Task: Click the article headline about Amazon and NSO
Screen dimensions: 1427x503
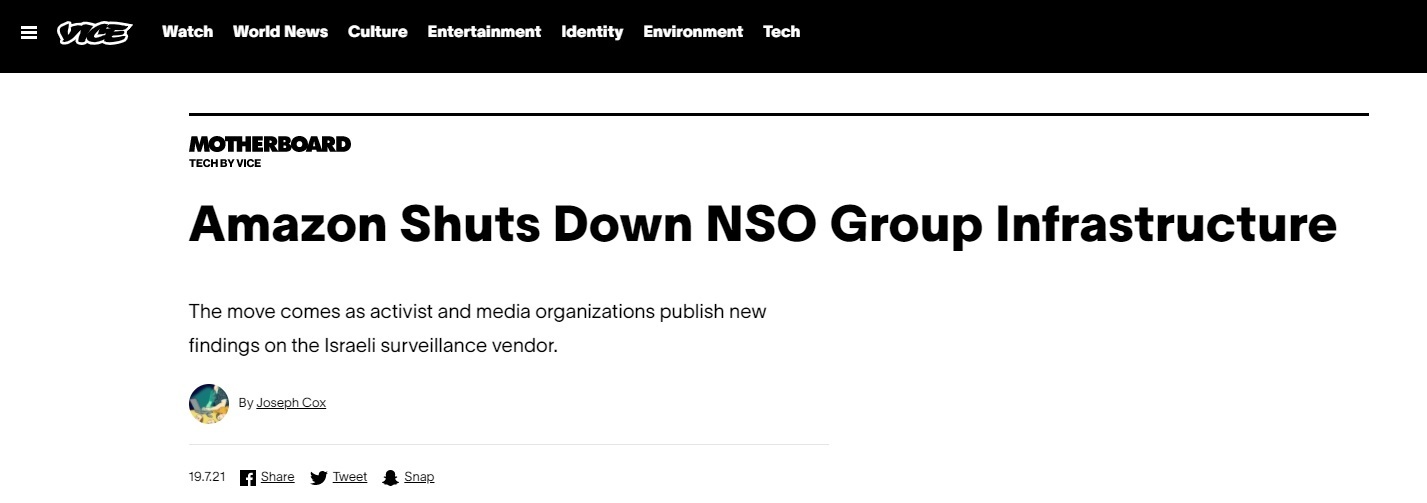Action: point(763,224)
